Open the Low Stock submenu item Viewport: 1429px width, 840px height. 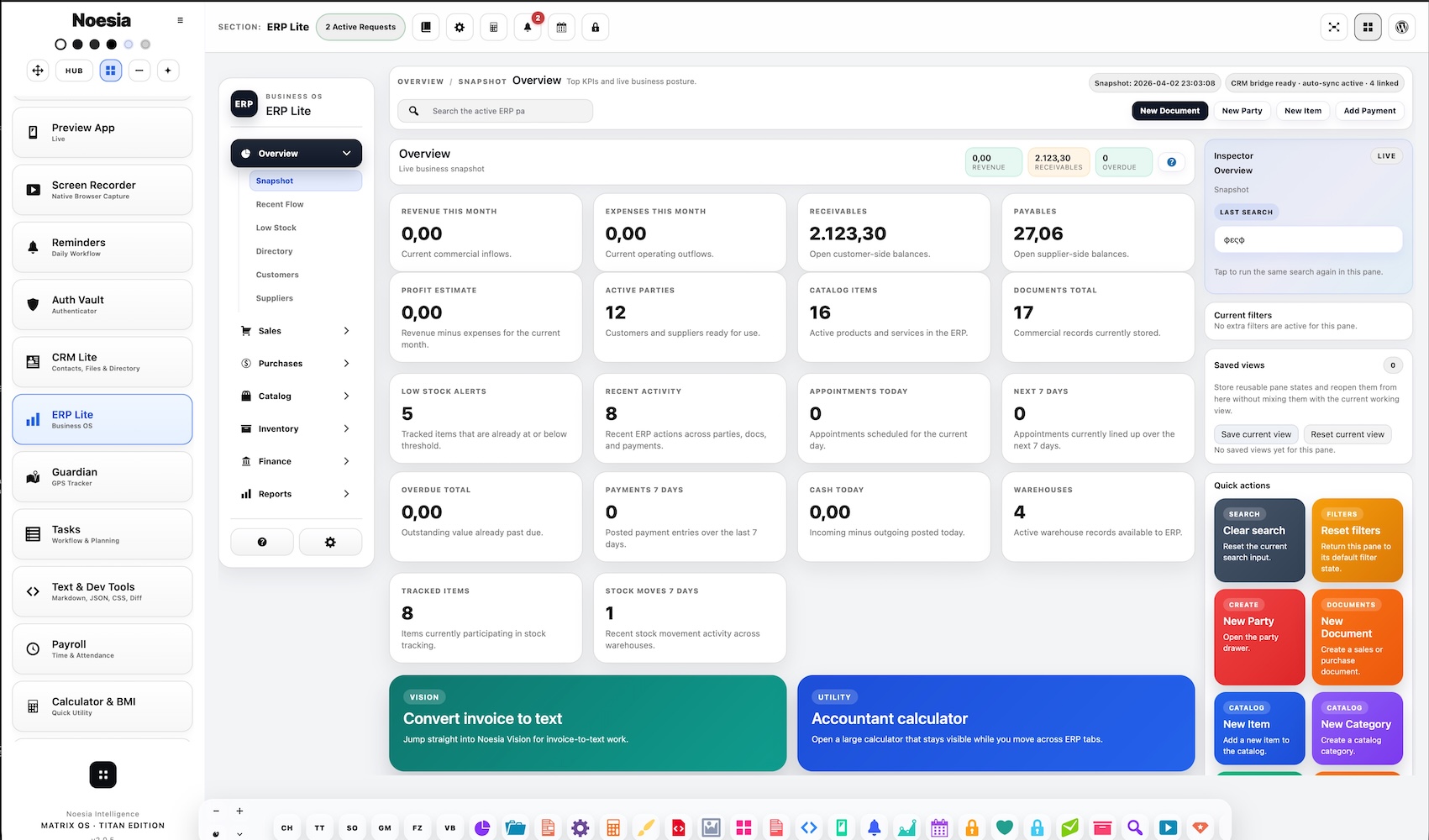click(305, 228)
